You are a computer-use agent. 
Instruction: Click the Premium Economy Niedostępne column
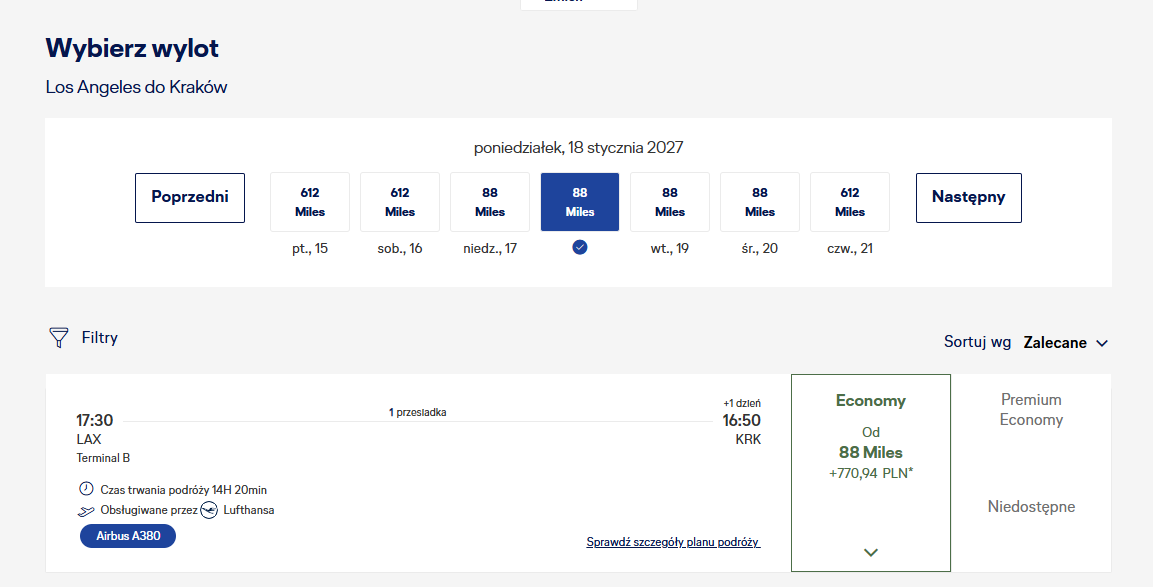tap(1031, 472)
